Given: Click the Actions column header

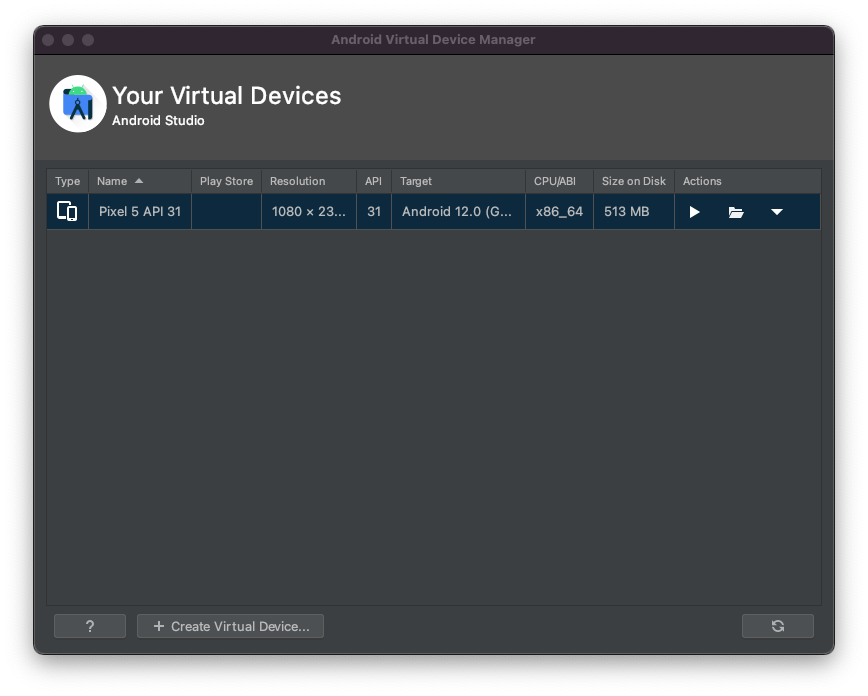Looking at the screenshot, I should [x=747, y=181].
